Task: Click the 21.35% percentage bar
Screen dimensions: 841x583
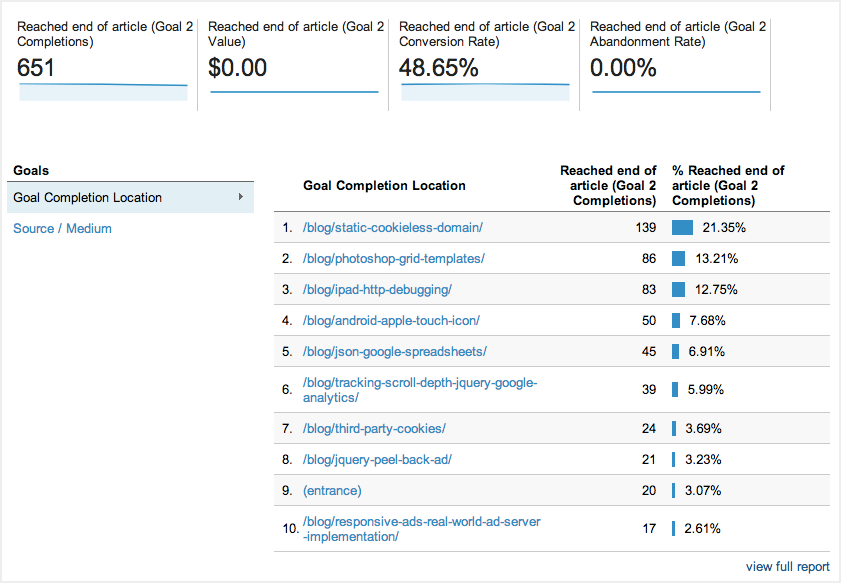Action: pos(683,228)
